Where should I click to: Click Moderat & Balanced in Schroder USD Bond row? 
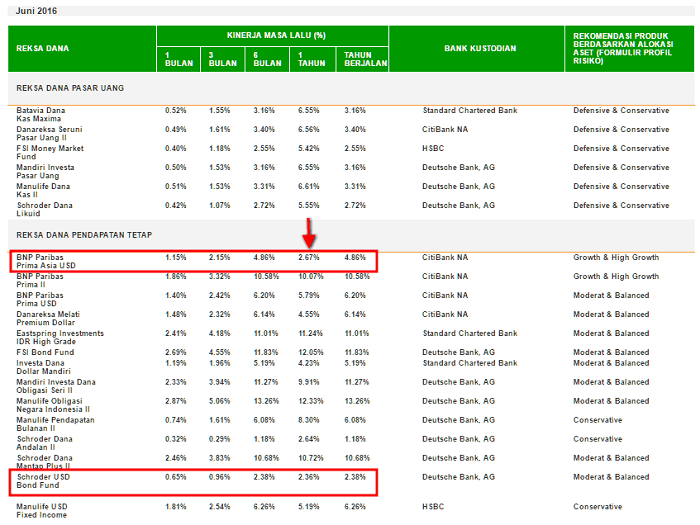(x=611, y=477)
